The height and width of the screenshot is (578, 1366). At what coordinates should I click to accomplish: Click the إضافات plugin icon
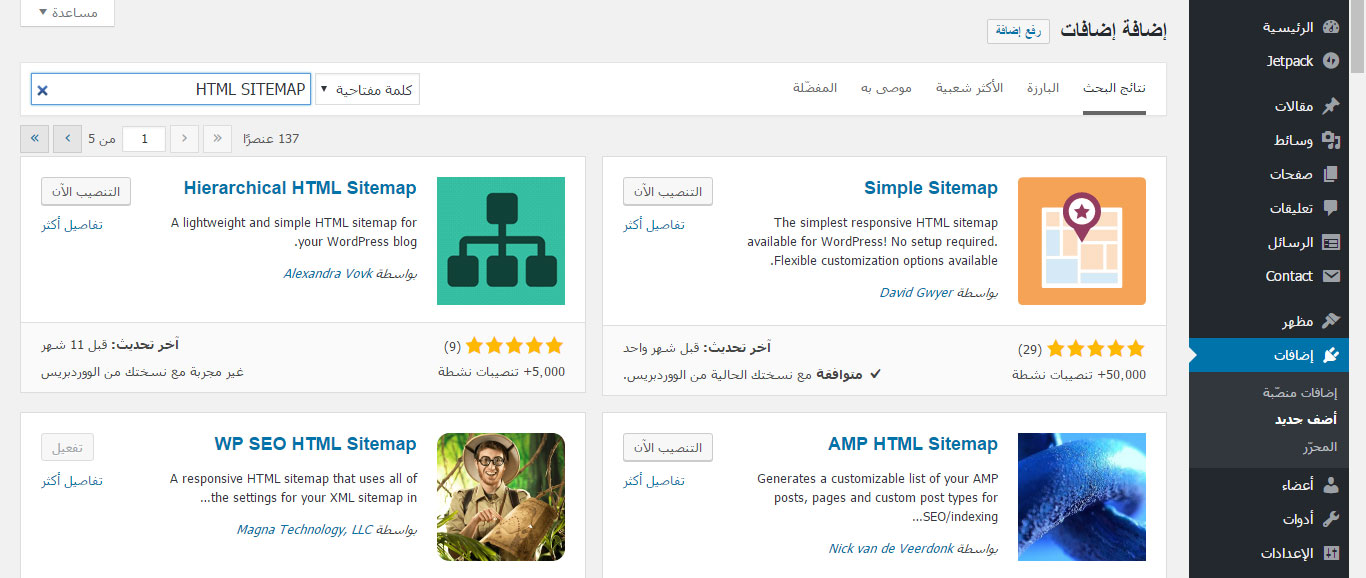pos(1330,355)
